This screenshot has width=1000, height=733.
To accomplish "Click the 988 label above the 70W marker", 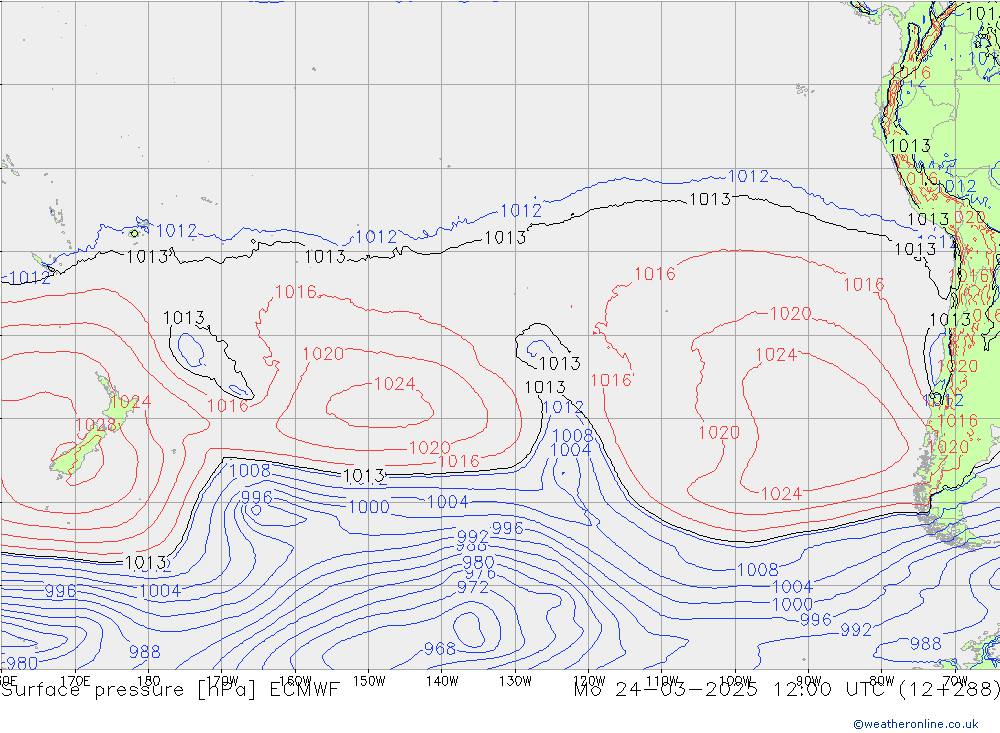I will [925, 644].
